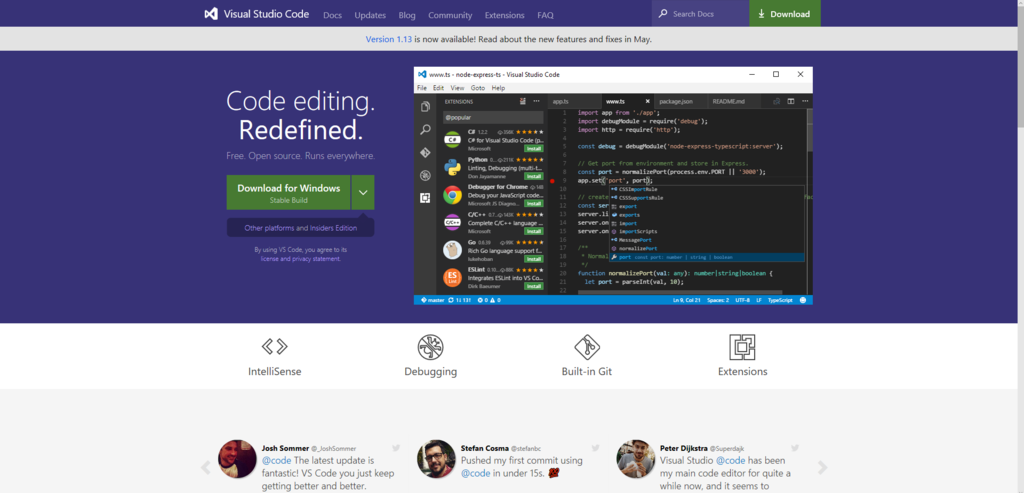This screenshot has height=493, width=1024.
Task: Go to Updates in the top navigation
Action: click(x=370, y=15)
